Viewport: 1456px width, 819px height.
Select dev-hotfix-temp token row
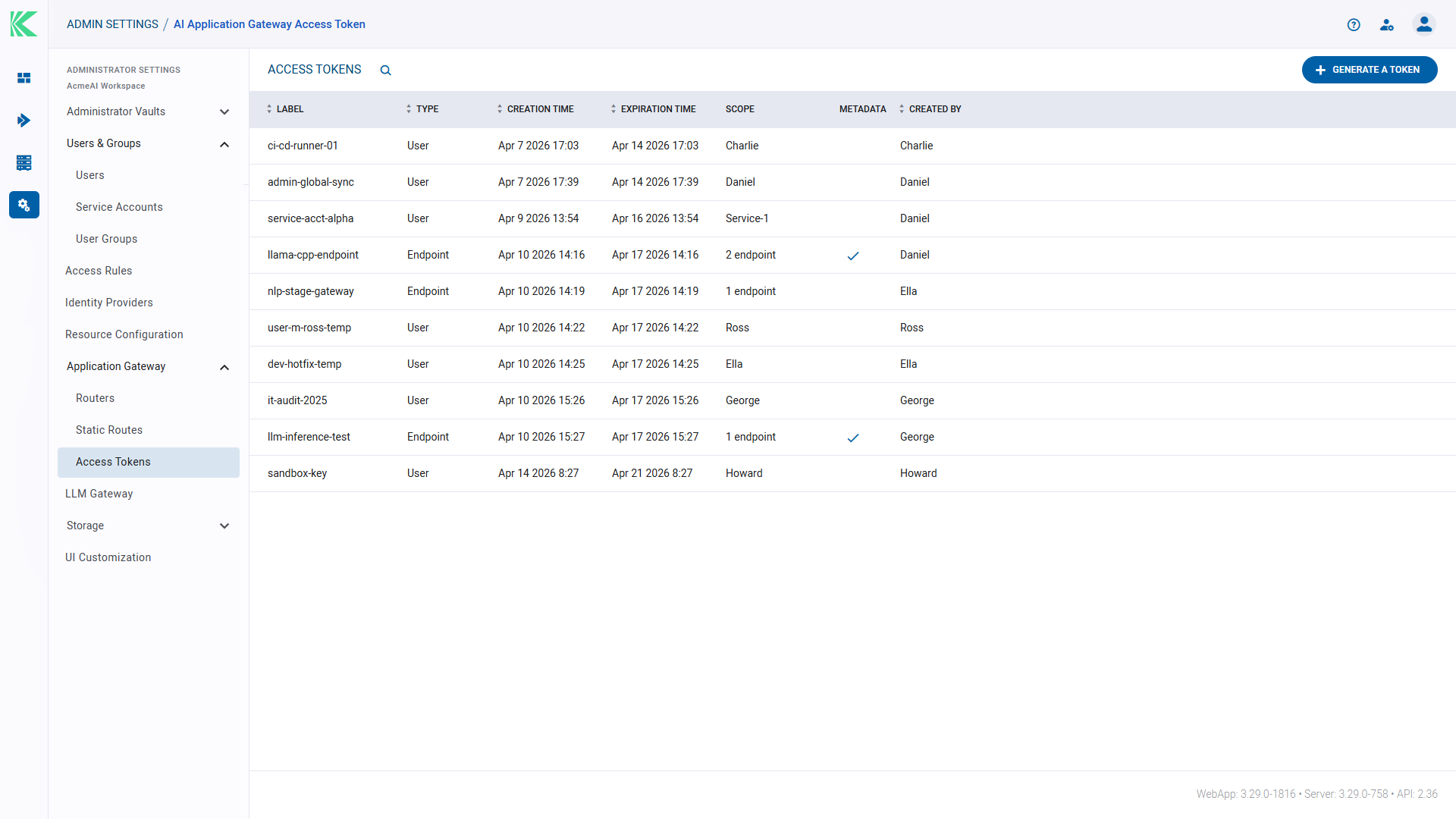coord(852,364)
